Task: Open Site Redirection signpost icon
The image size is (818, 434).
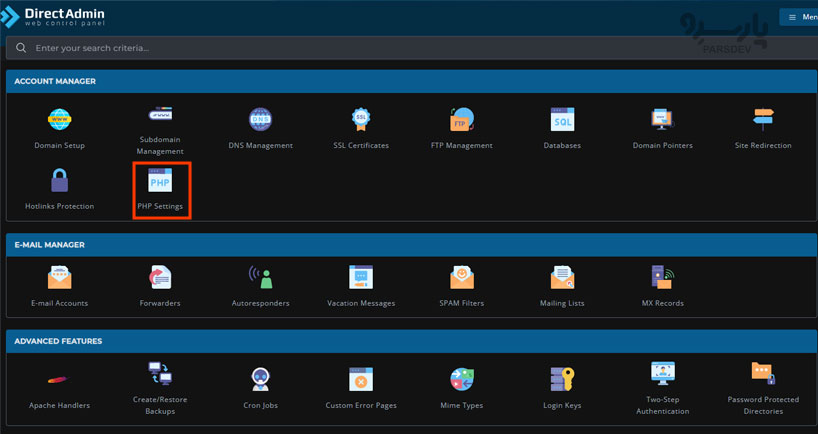Action: (x=763, y=119)
